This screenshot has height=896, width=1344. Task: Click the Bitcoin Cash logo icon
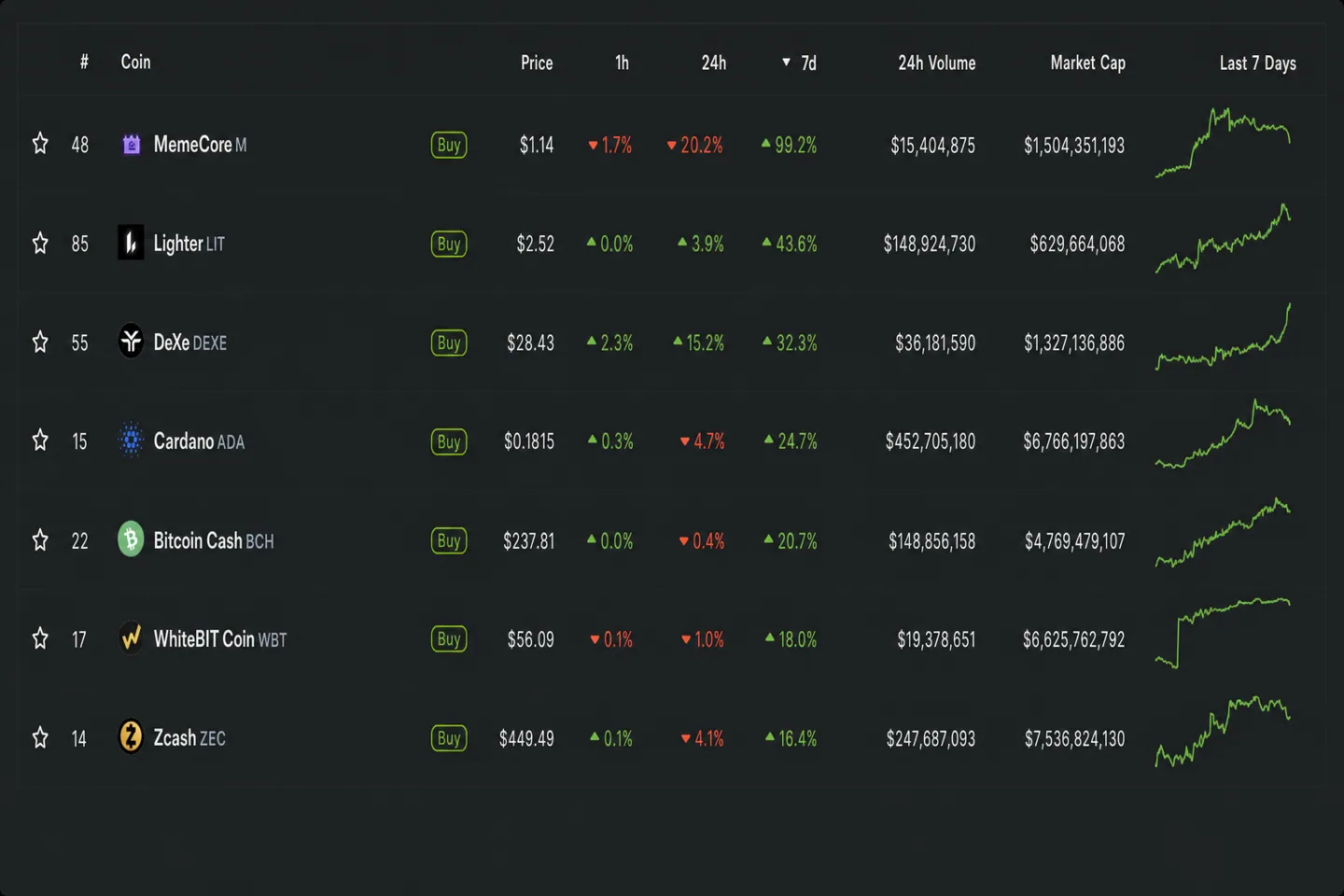tap(131, 539)
